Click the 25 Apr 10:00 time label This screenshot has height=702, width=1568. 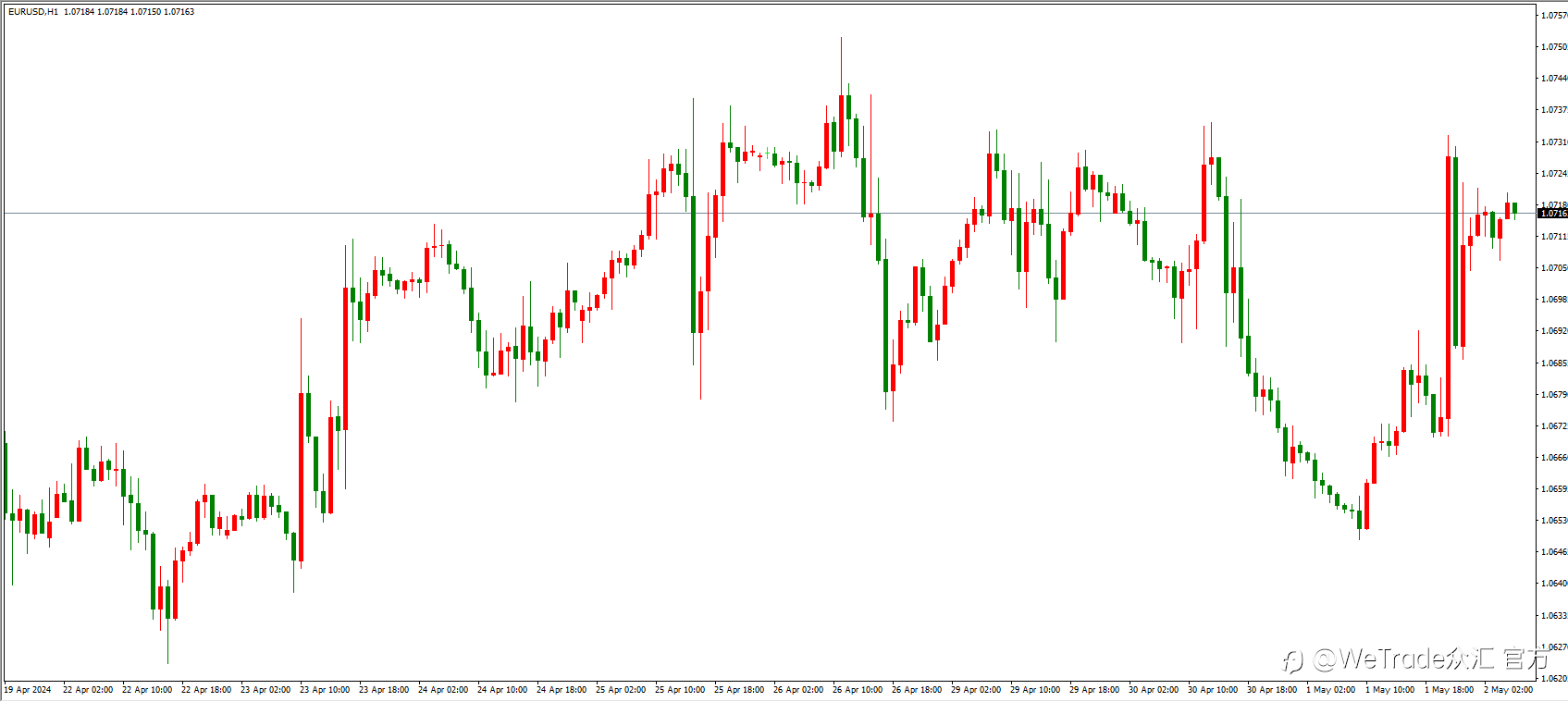coord(680,690)
